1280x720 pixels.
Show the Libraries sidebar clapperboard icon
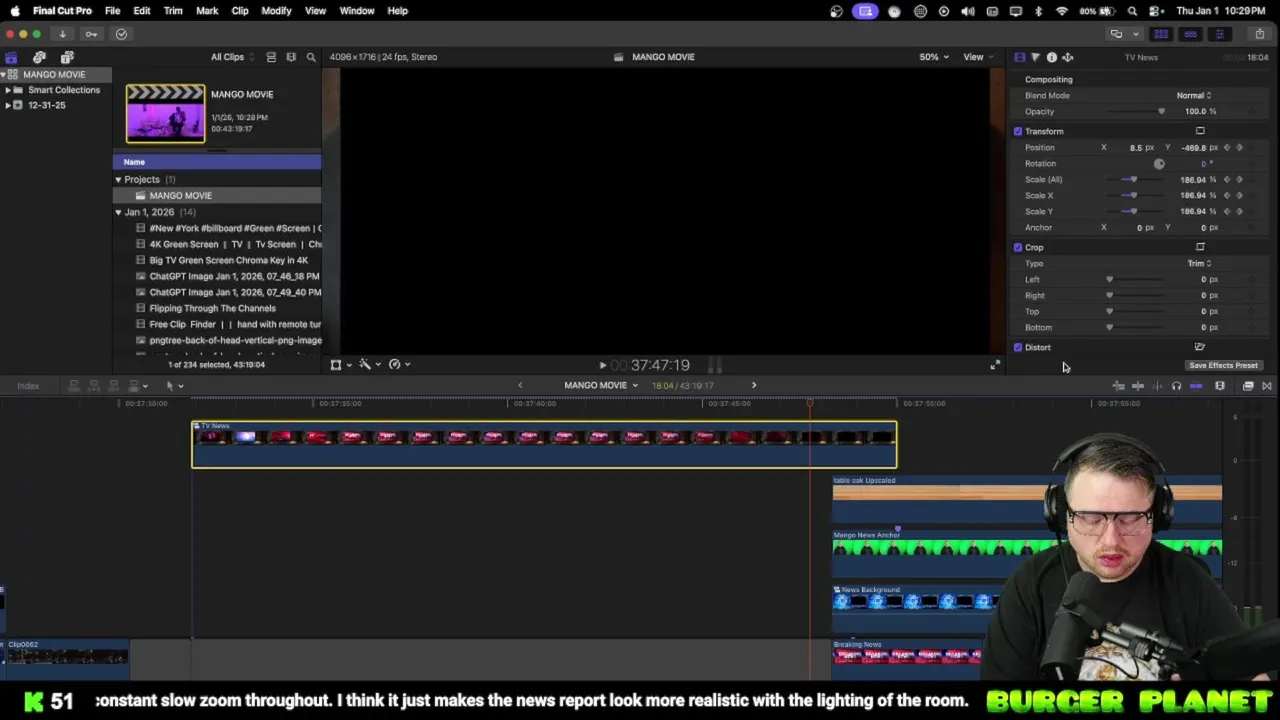pos(11,57)
